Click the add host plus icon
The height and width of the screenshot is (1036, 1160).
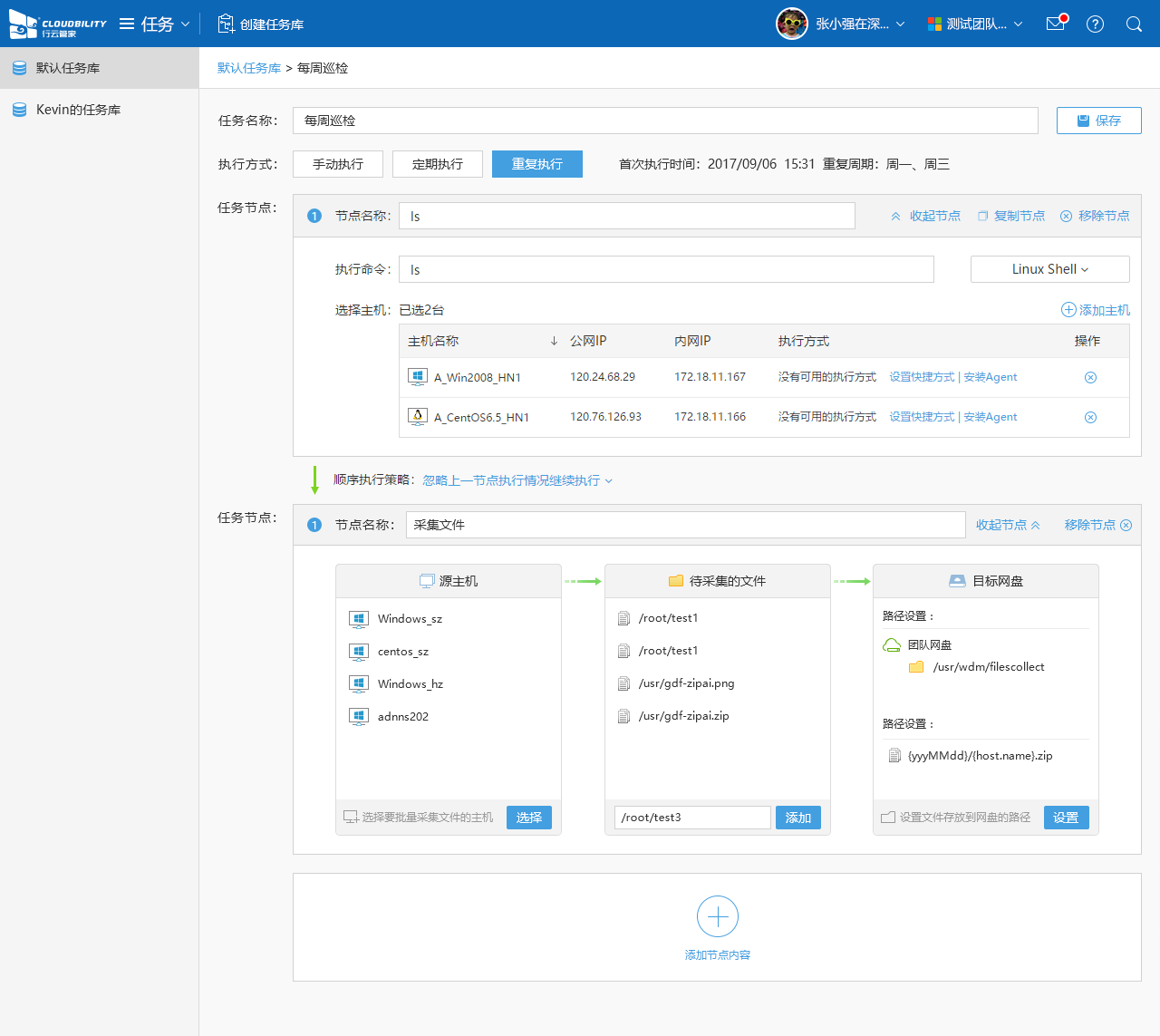coord(1068,310)
